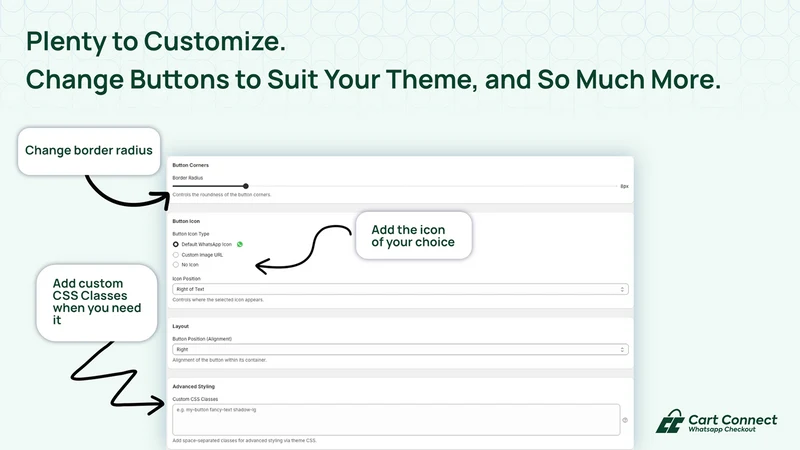Click the Button Icon Type label

[x=191, y=234]
